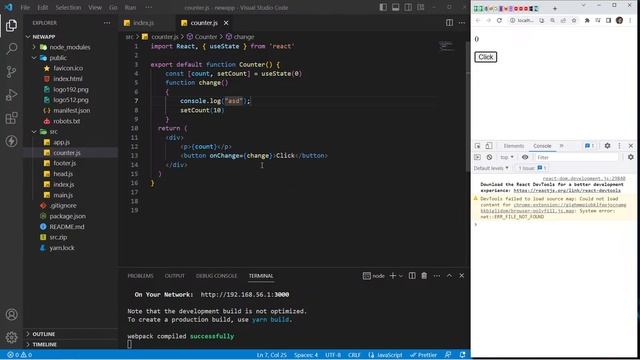Expand the OUTLINE section
The image size is (640, 360).
point(43,334)
